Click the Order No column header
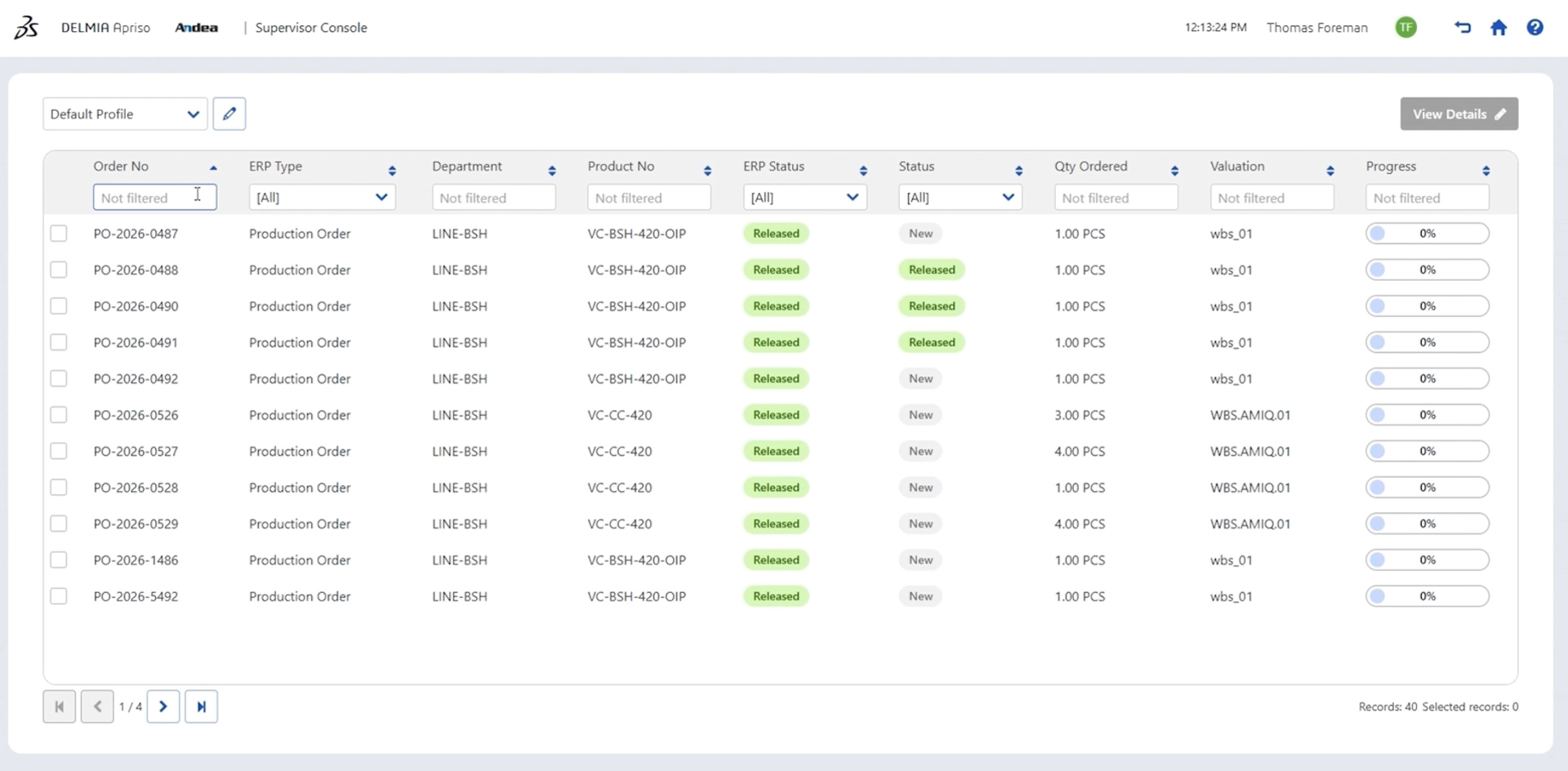Viewport: 1568px width, 771px height. [121, 166]
